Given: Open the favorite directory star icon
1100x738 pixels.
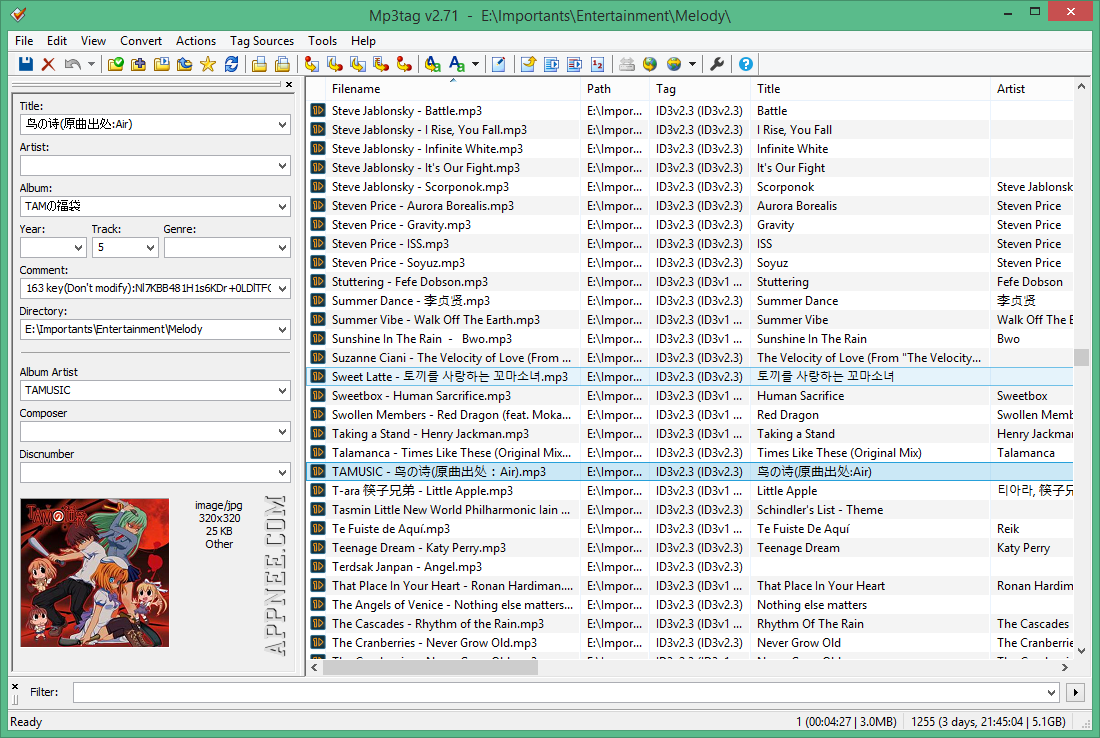Looking at the screenshot, I should point(208,64).
